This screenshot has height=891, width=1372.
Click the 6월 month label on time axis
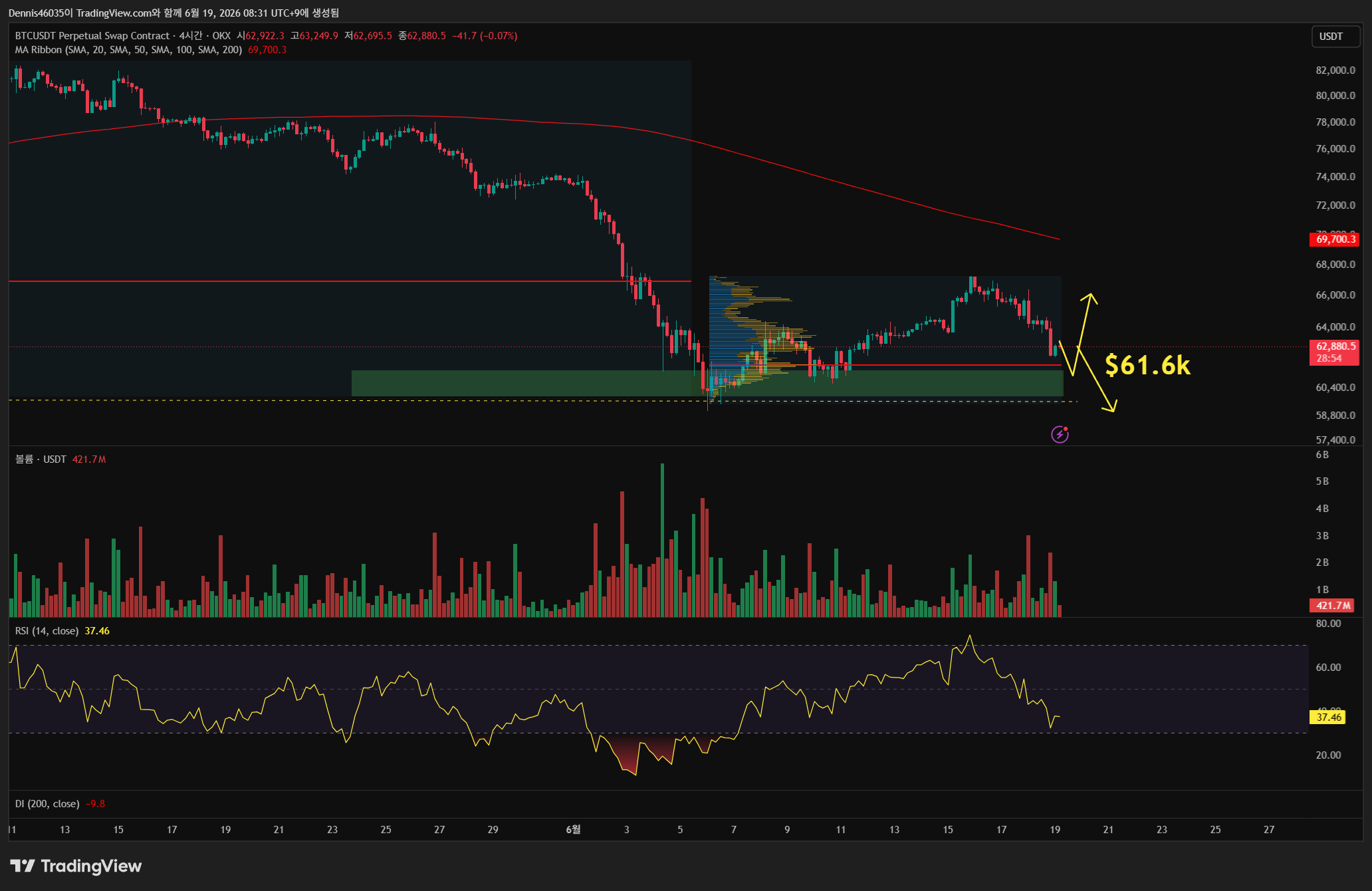(x=573, y=830)
